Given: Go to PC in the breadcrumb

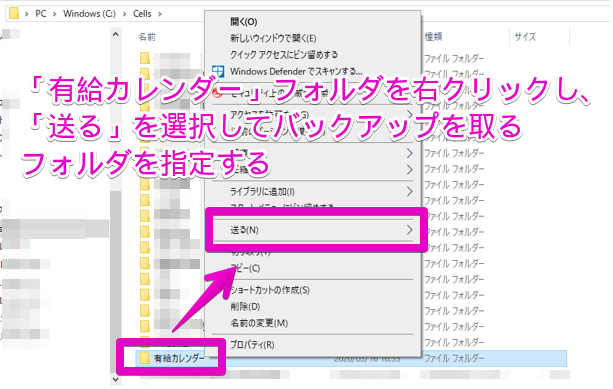Looking at the screenshot, I should tap(41, 14).
